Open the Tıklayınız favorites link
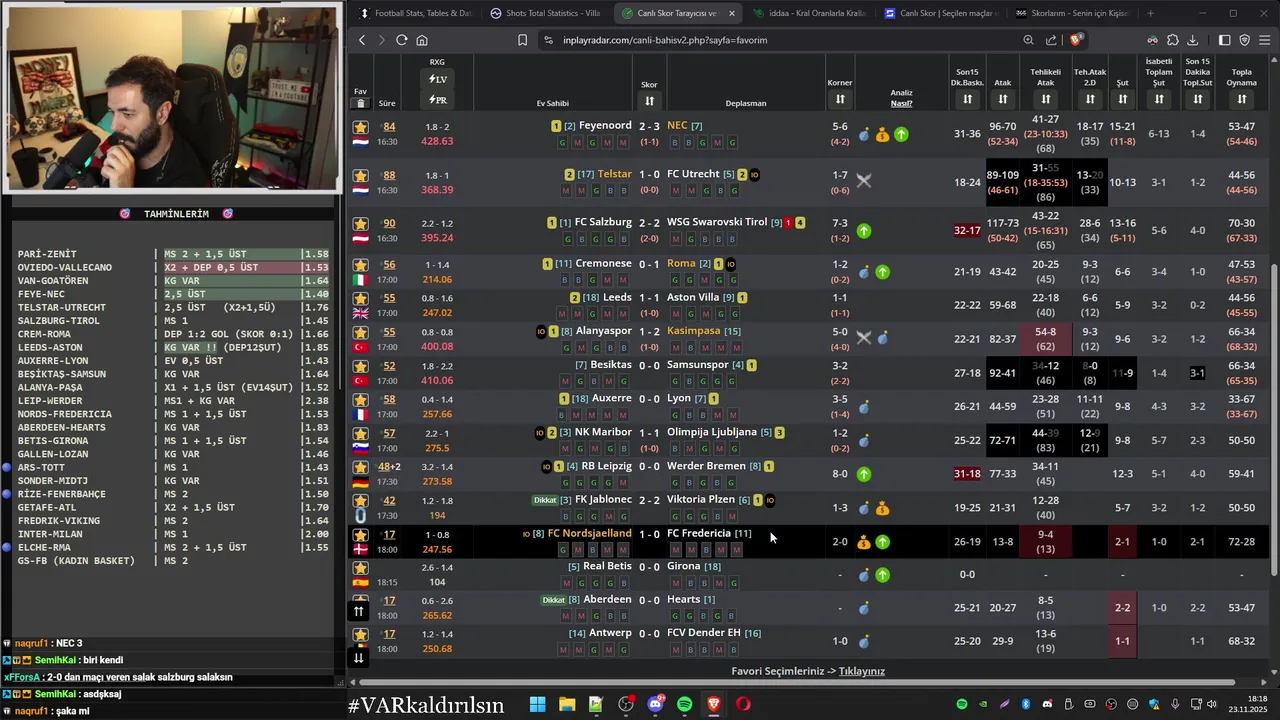 click(862, 671)
